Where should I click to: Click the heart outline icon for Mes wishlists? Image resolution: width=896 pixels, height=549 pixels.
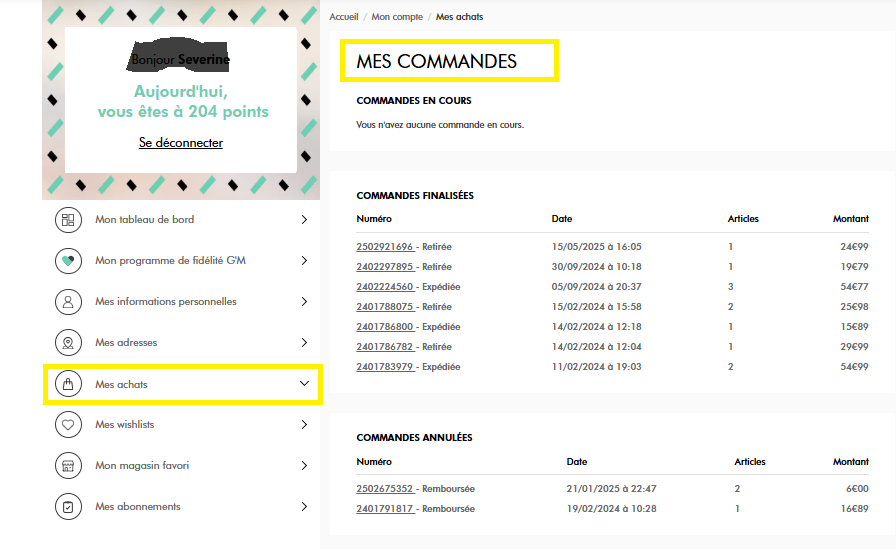click(x=68, y=425)
